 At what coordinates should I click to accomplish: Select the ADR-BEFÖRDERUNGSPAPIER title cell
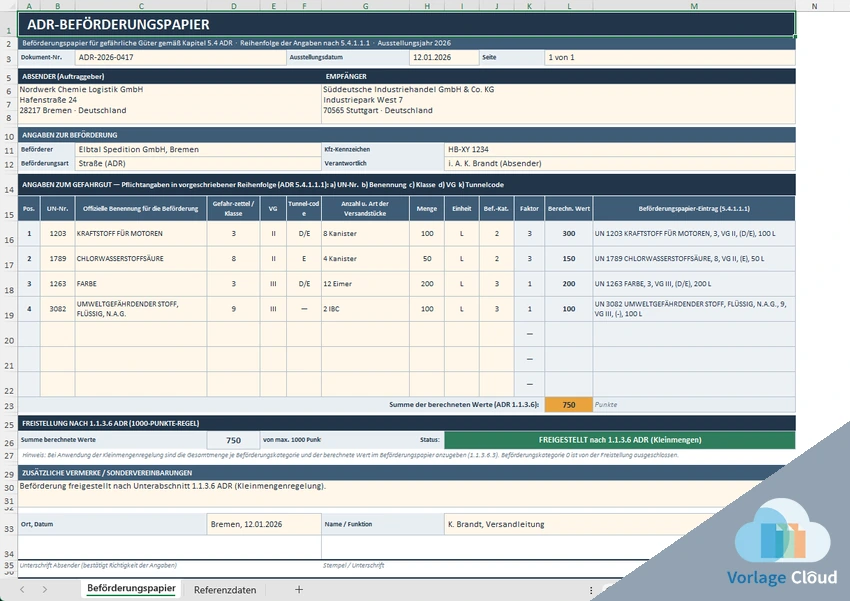(x=407, y=24)
